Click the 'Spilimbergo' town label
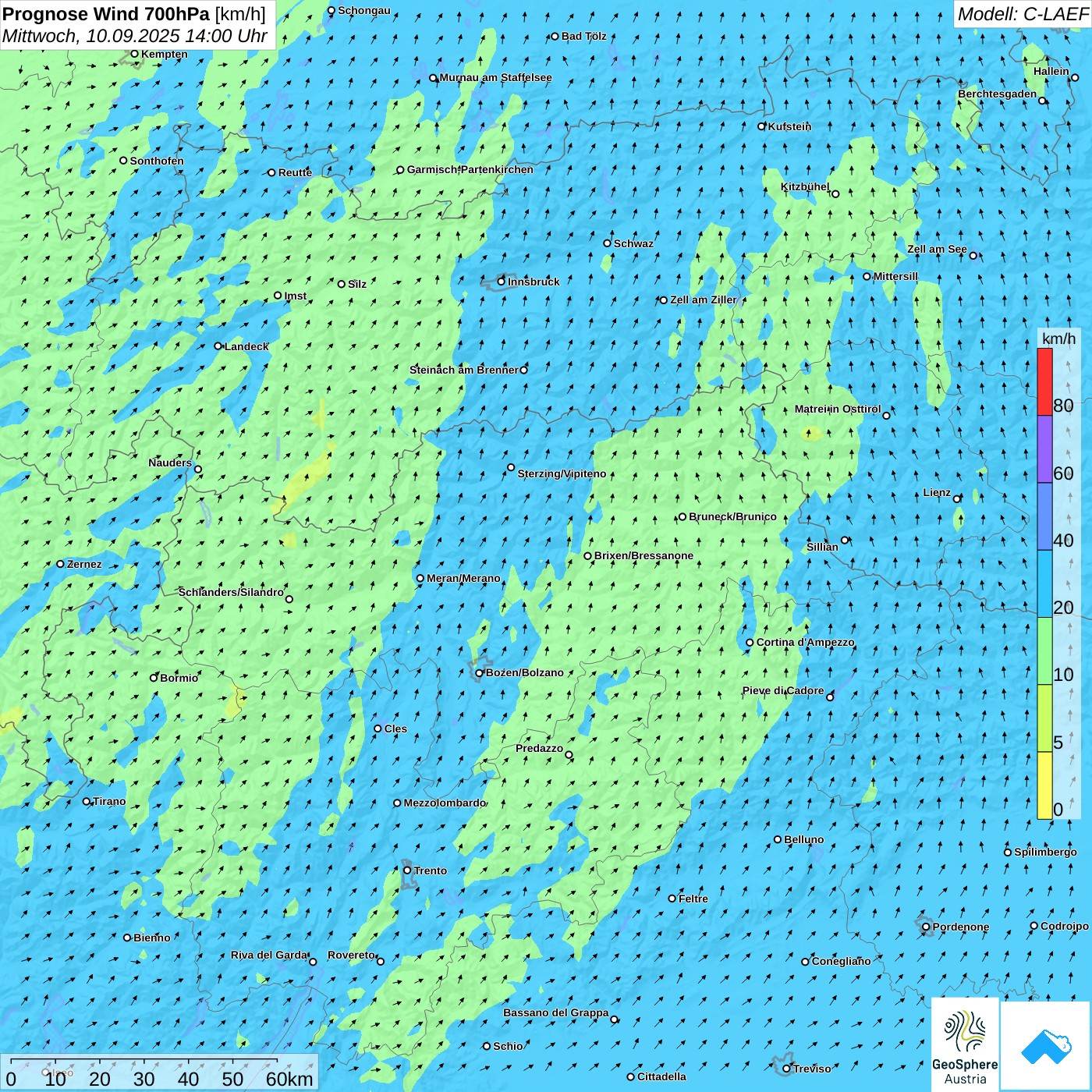The image size is (1092, 1092). click(1045, 852)
